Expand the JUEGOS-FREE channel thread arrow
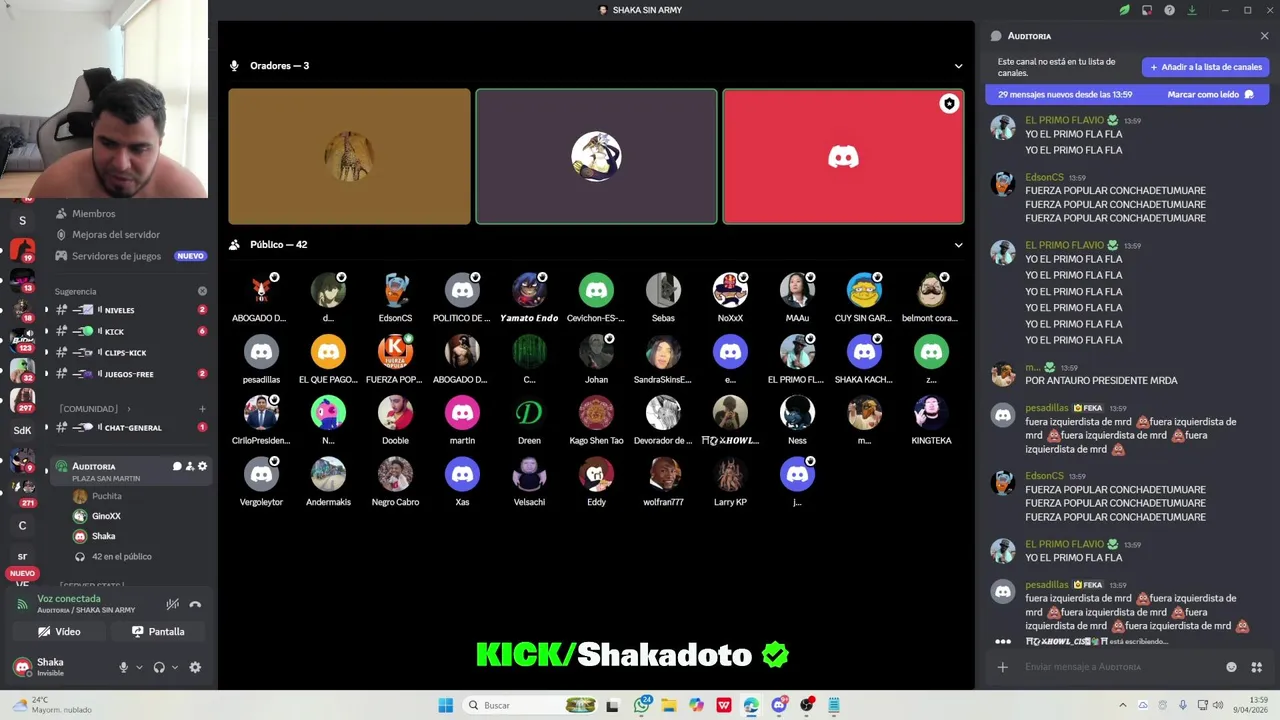Viewport: 1280px width, 720px height. tap(46, 374)
